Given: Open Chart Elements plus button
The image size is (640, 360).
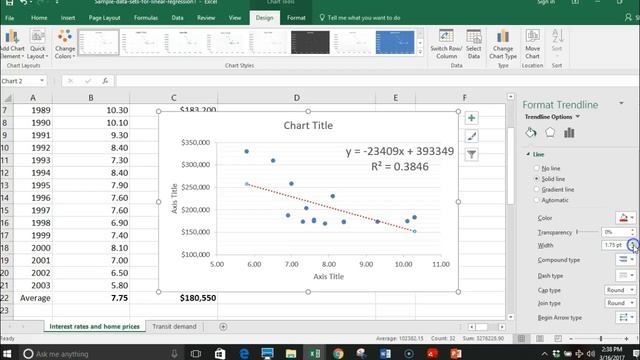Looking at the screenshot, I should (471, 118).
